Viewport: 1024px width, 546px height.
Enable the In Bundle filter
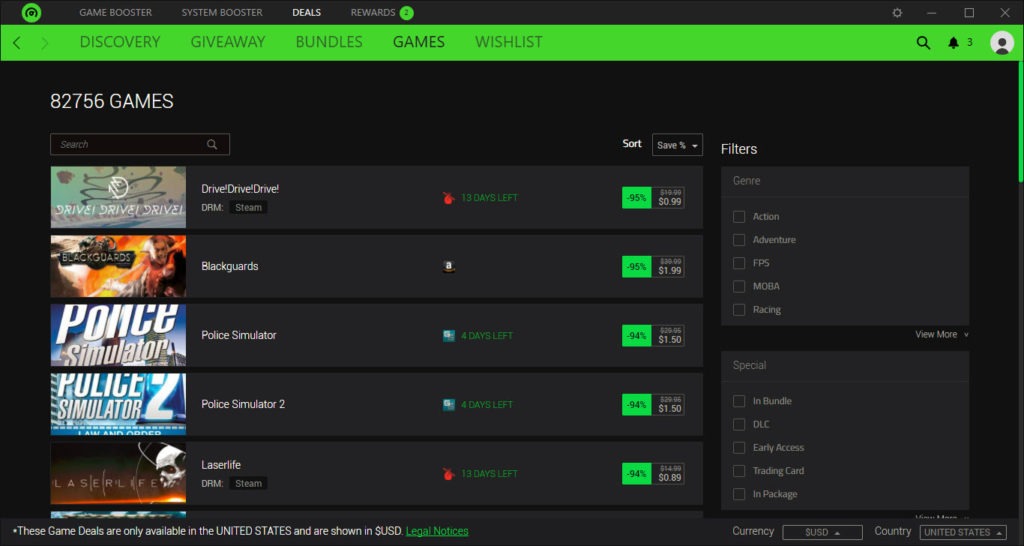[x=739, y=401]
